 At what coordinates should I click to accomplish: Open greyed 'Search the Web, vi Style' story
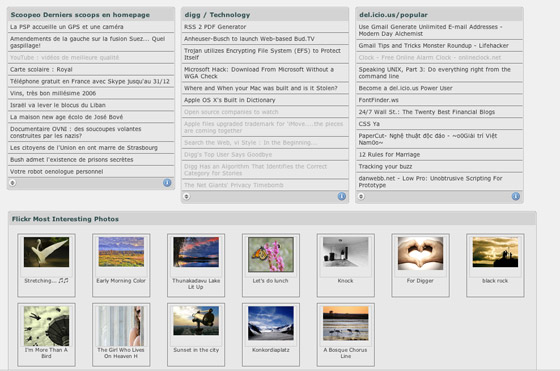point(251,142)
